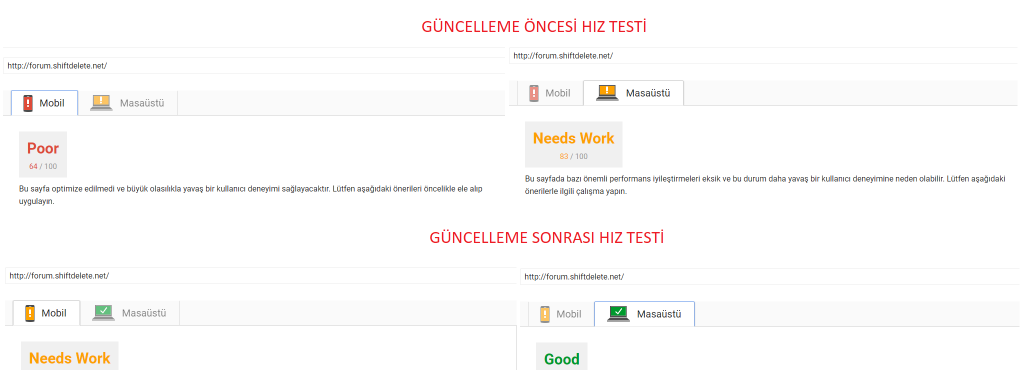Select the active Masaüstü tab above the 83 / 100 score

coord(633,93)
